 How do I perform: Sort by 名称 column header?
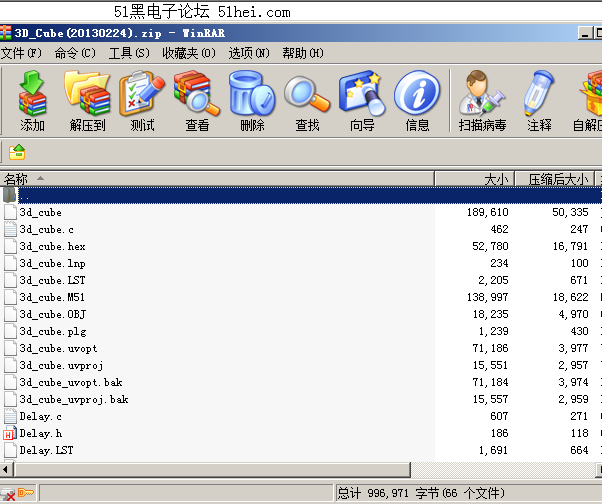(x=217, y=179)
